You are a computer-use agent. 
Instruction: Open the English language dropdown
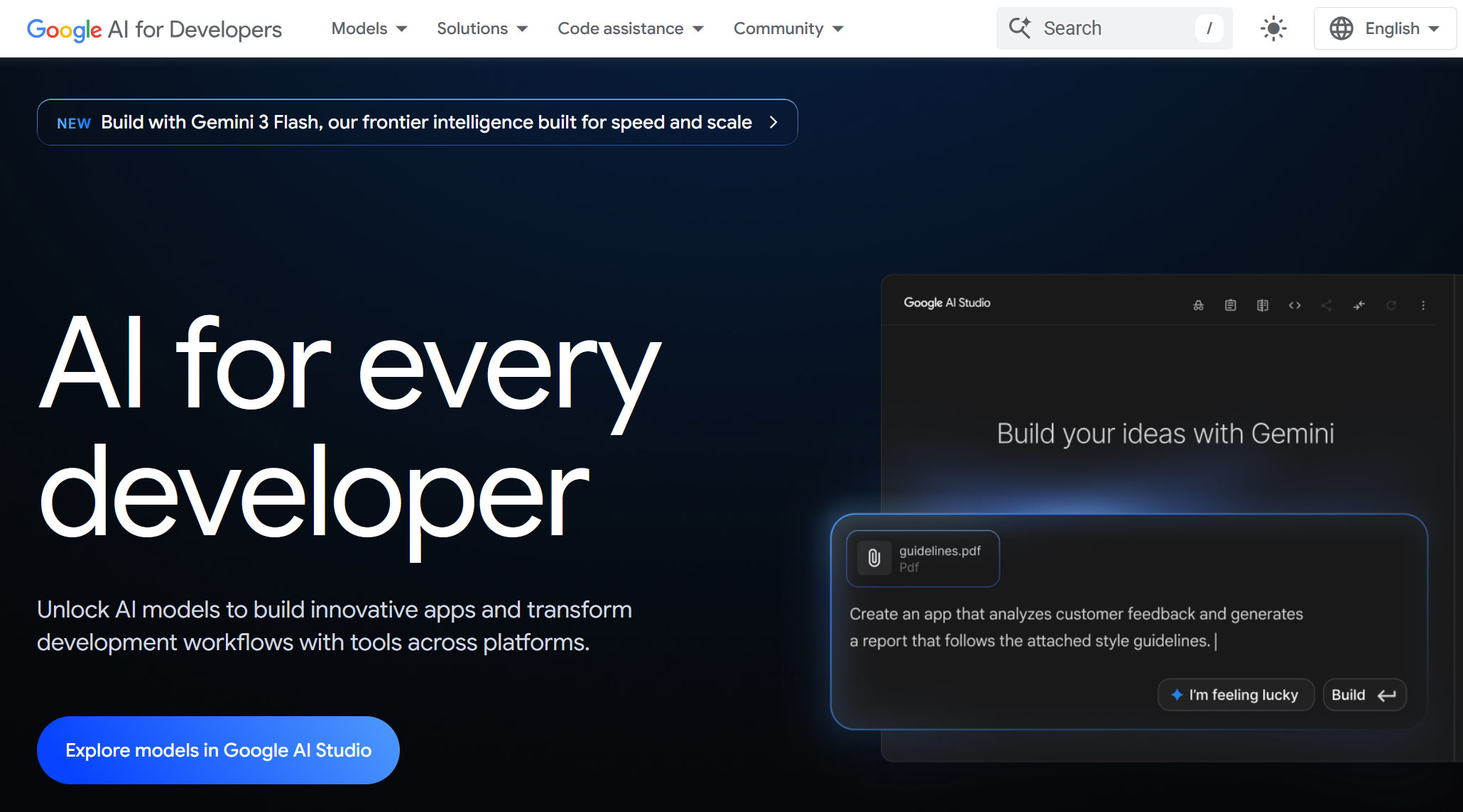point(1385,28)
